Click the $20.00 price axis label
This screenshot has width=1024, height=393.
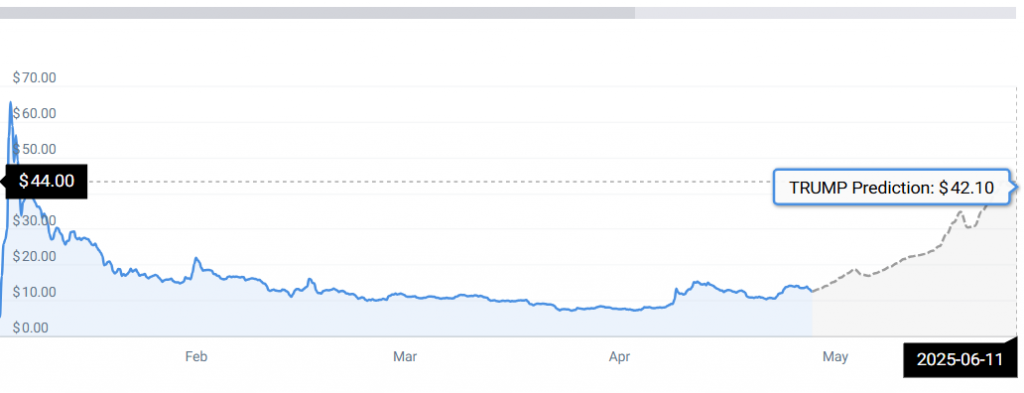click(x=35, y=256)
